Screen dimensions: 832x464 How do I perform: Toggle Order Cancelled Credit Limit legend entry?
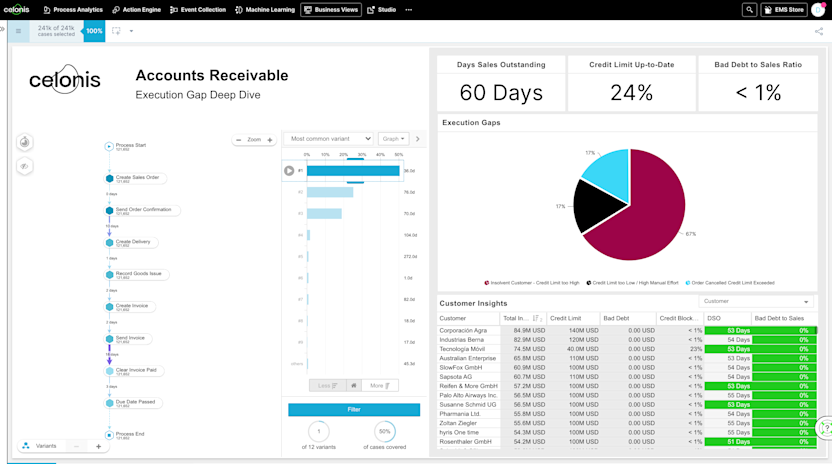coord(730,283)
